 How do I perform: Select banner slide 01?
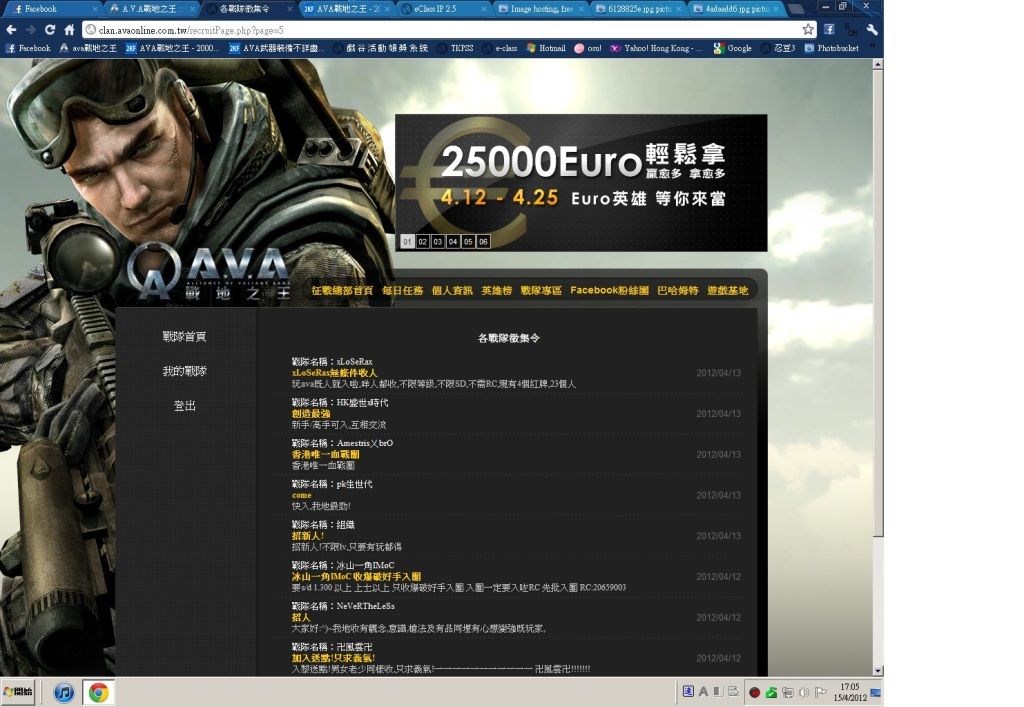408,242
